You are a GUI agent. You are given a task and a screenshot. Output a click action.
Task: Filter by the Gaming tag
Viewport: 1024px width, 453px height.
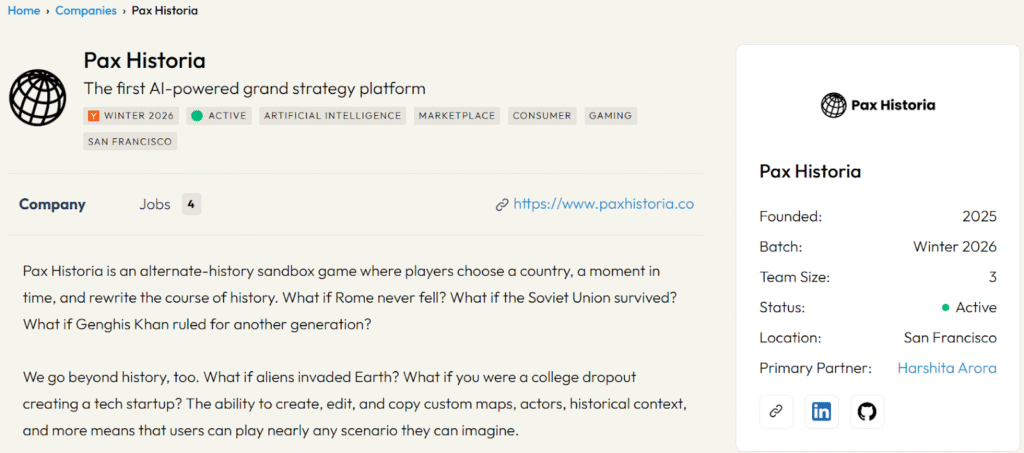click(x=610, y=116)
